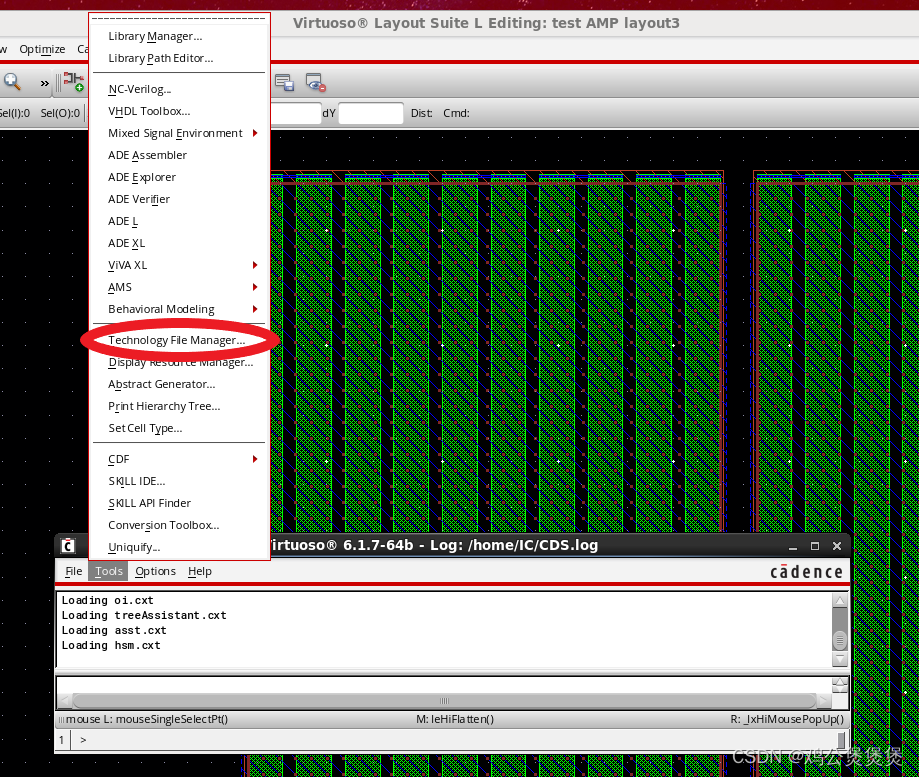
Task: Click the Sel(O):0 status indicator
Action: 60,113
